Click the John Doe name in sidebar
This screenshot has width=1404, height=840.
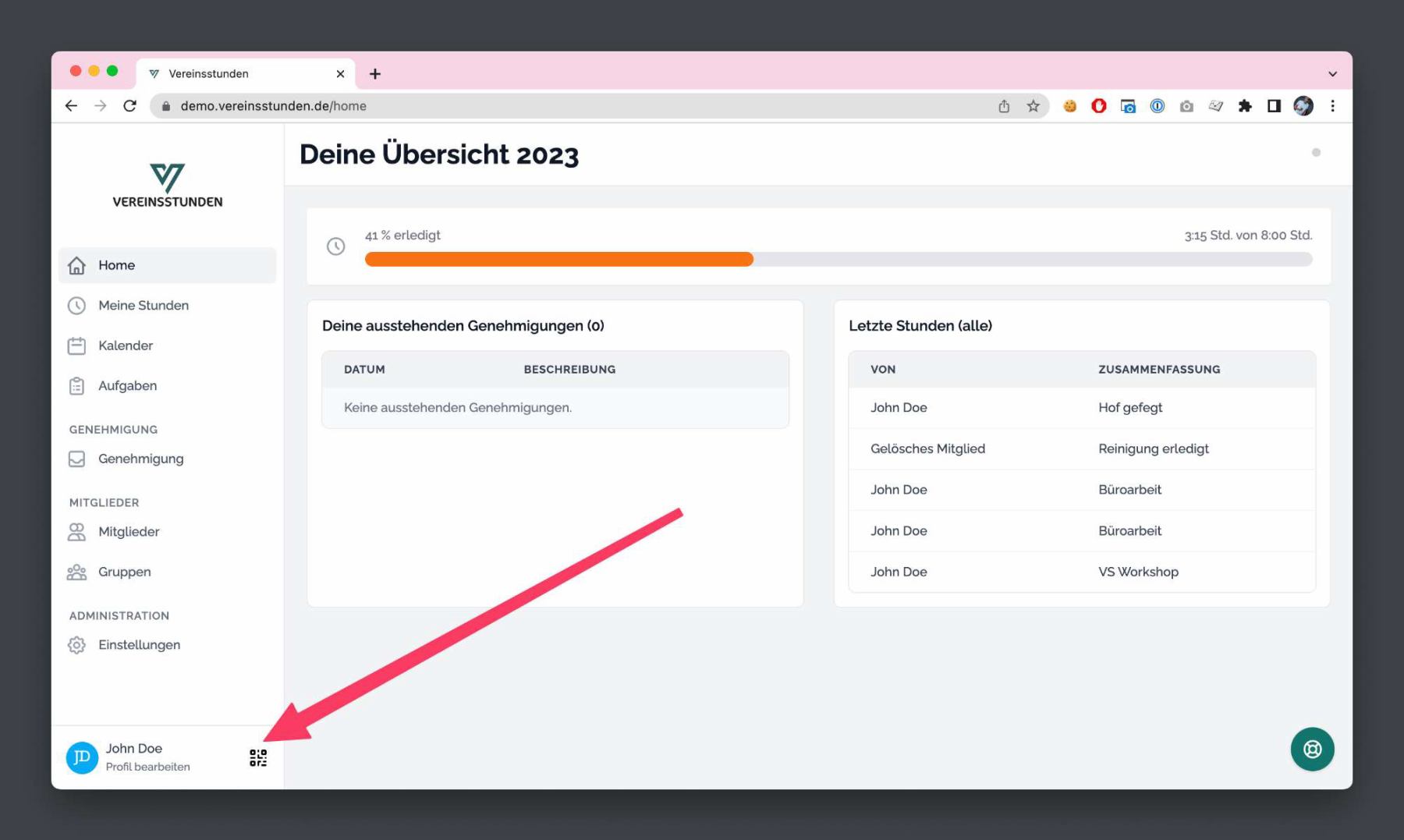point(134,748)
